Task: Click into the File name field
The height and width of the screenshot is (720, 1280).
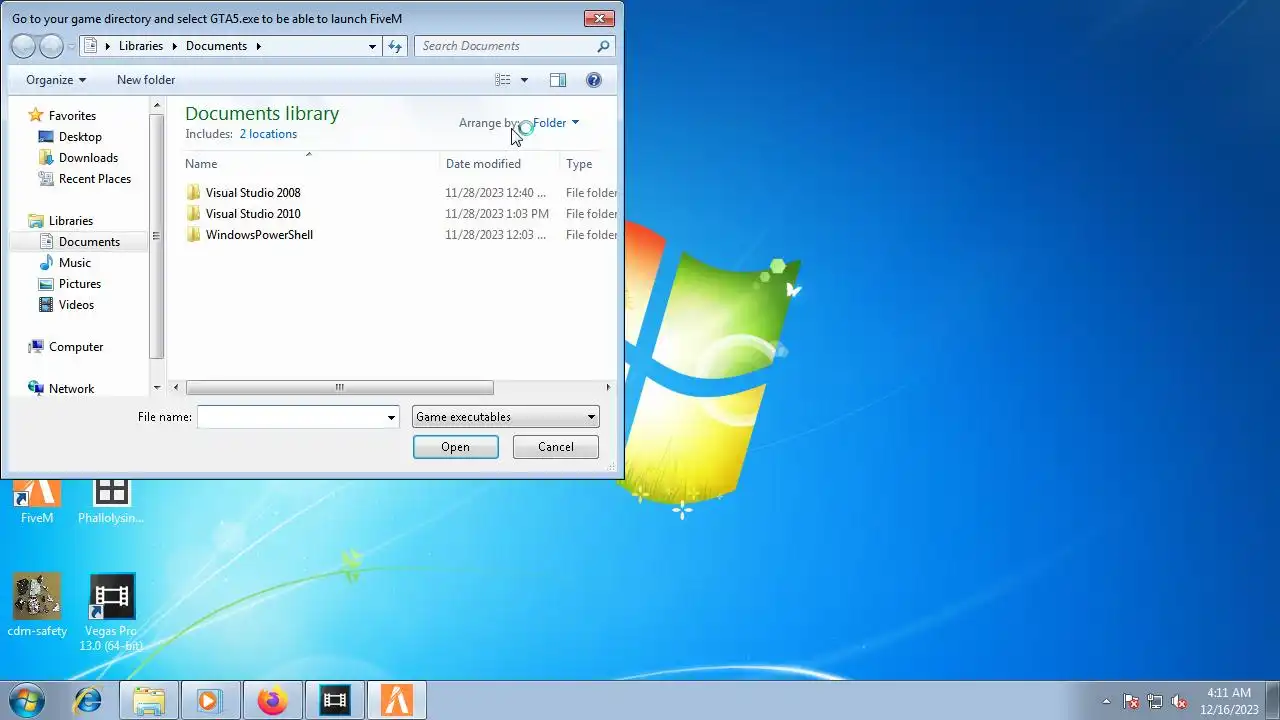Action: tap(291, 417)
